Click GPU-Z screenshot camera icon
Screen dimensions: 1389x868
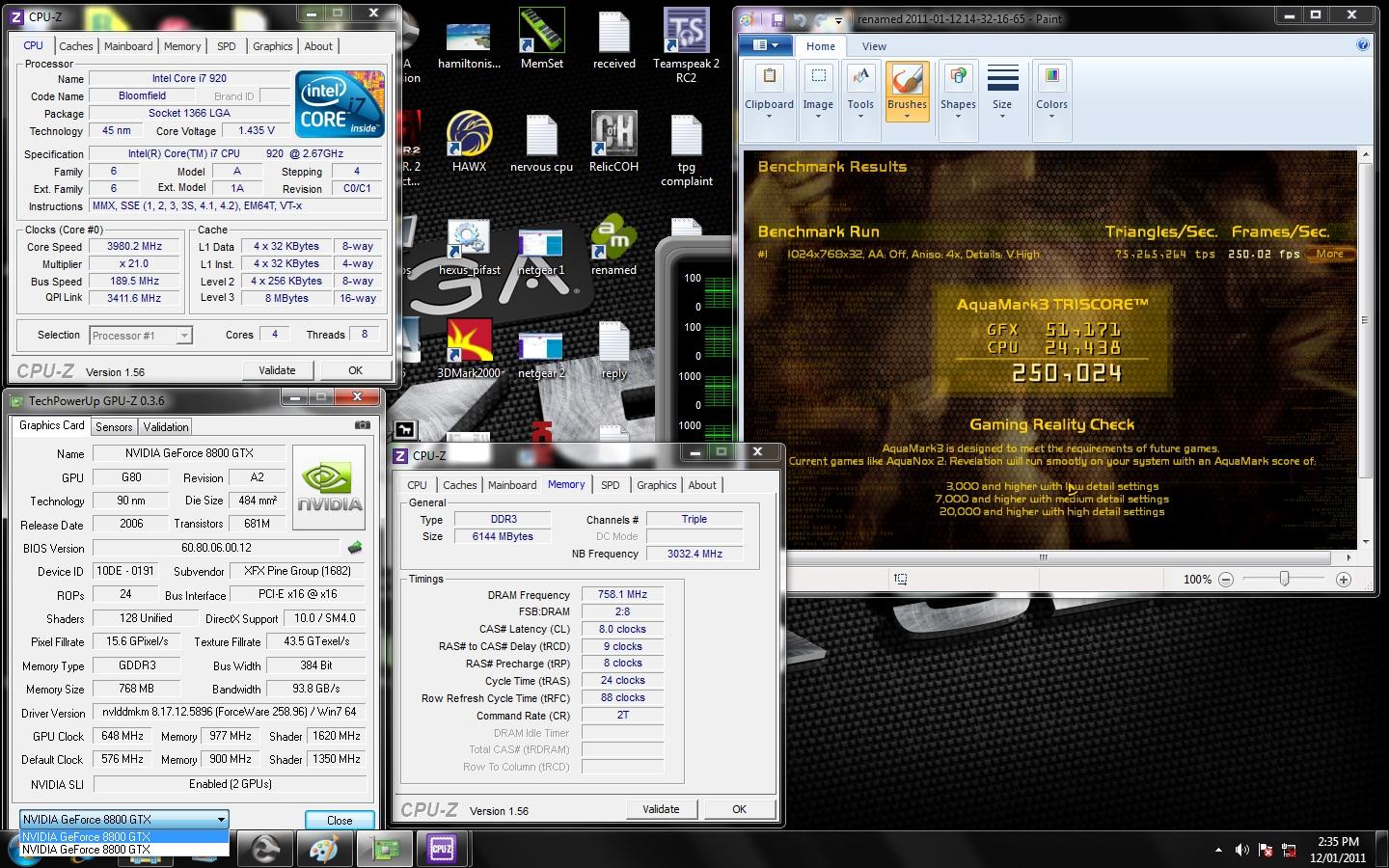pos(362,425)
